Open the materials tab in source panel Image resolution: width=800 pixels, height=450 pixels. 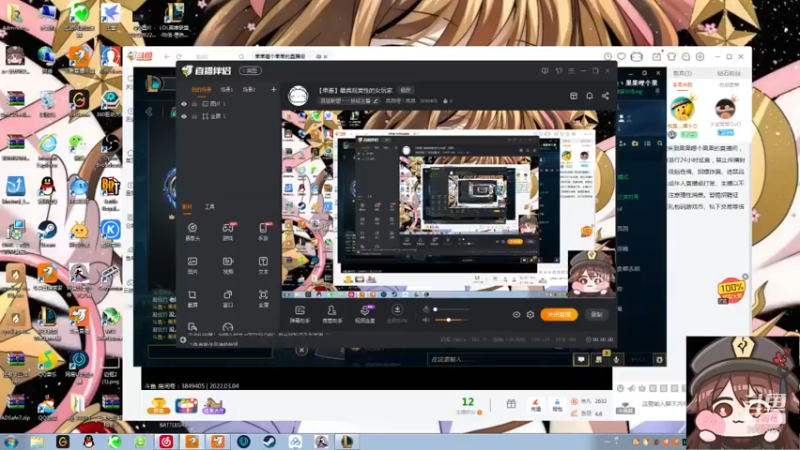pyautogui.click(x=187, y=207)
